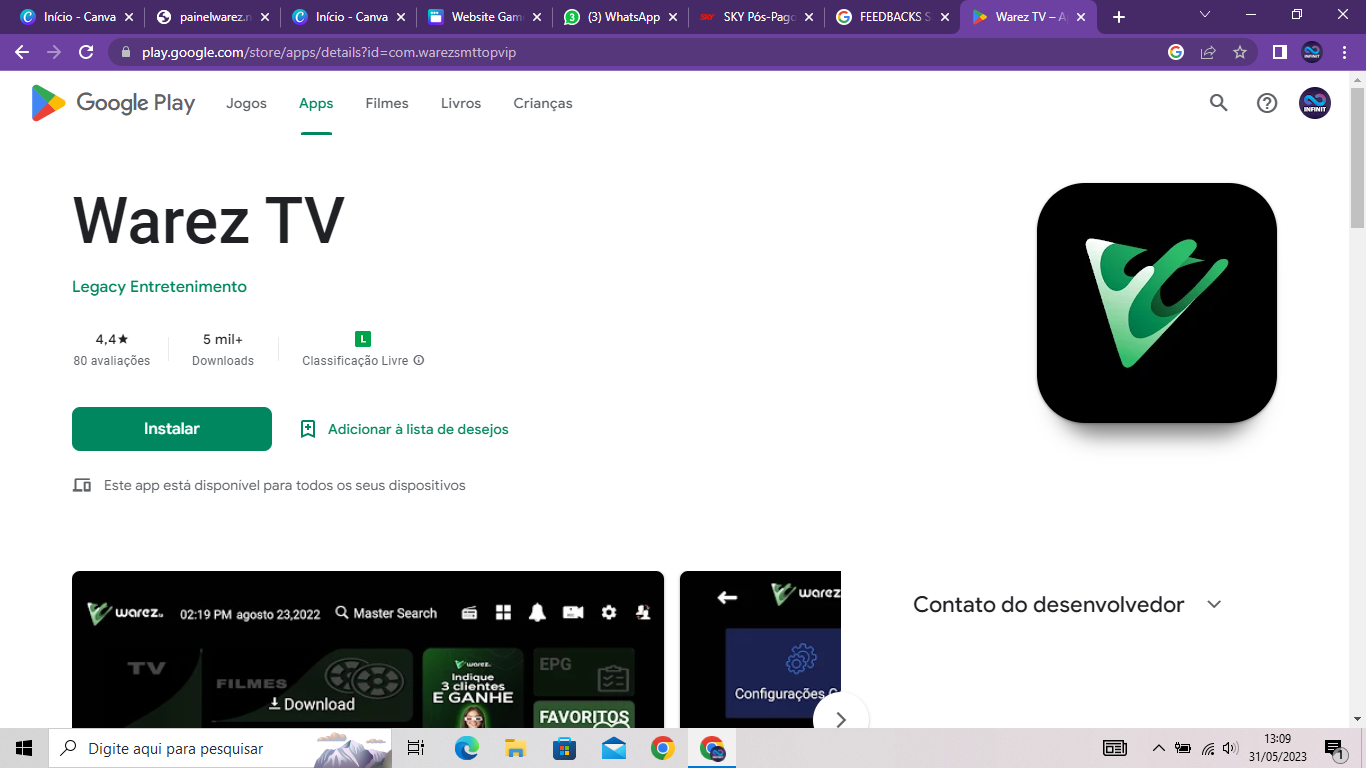
Task: Click the browser forward arrow
Action: coord(54,52)
